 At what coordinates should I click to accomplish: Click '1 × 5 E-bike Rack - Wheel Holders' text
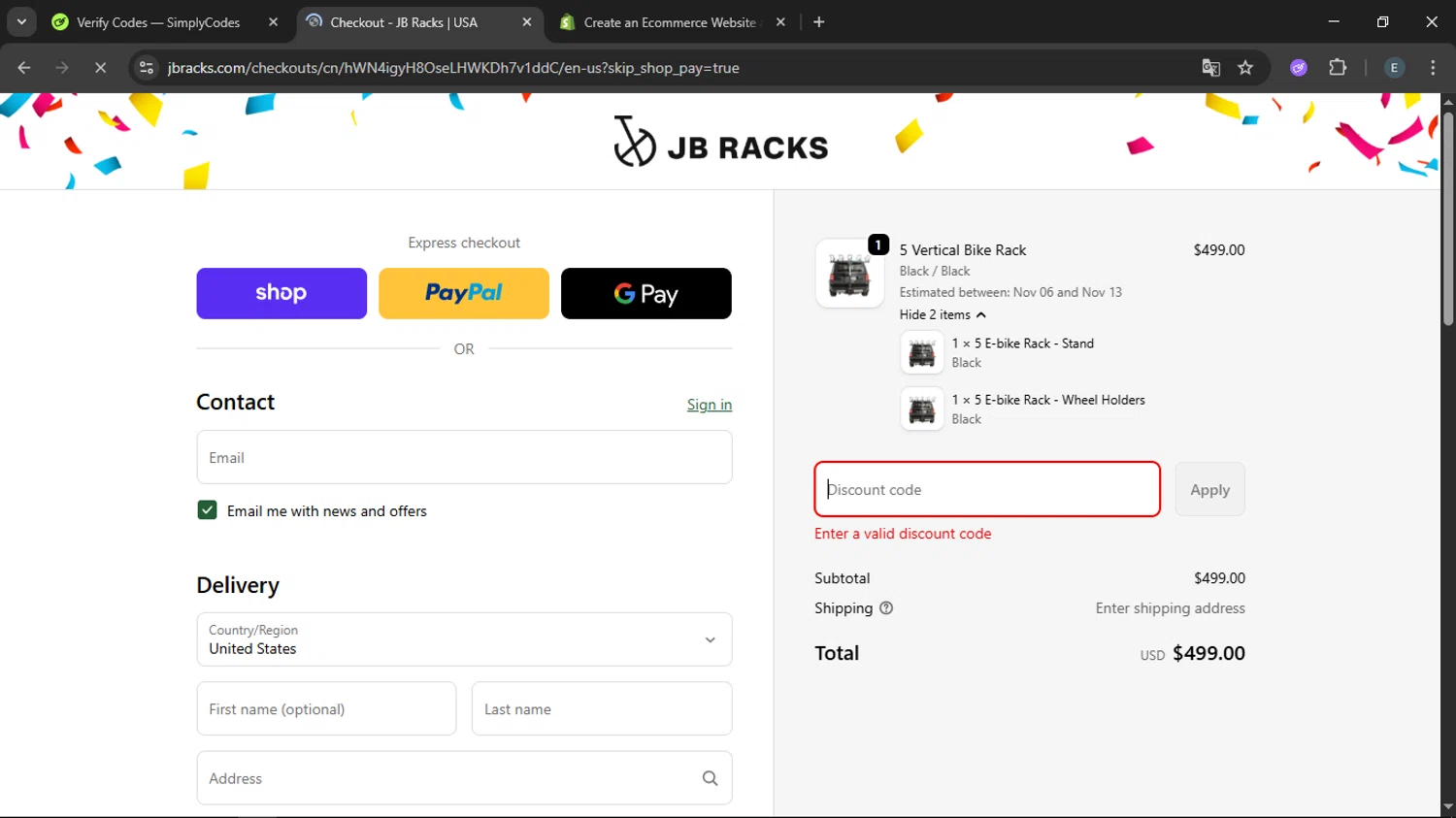click(x=1048, y=400)
